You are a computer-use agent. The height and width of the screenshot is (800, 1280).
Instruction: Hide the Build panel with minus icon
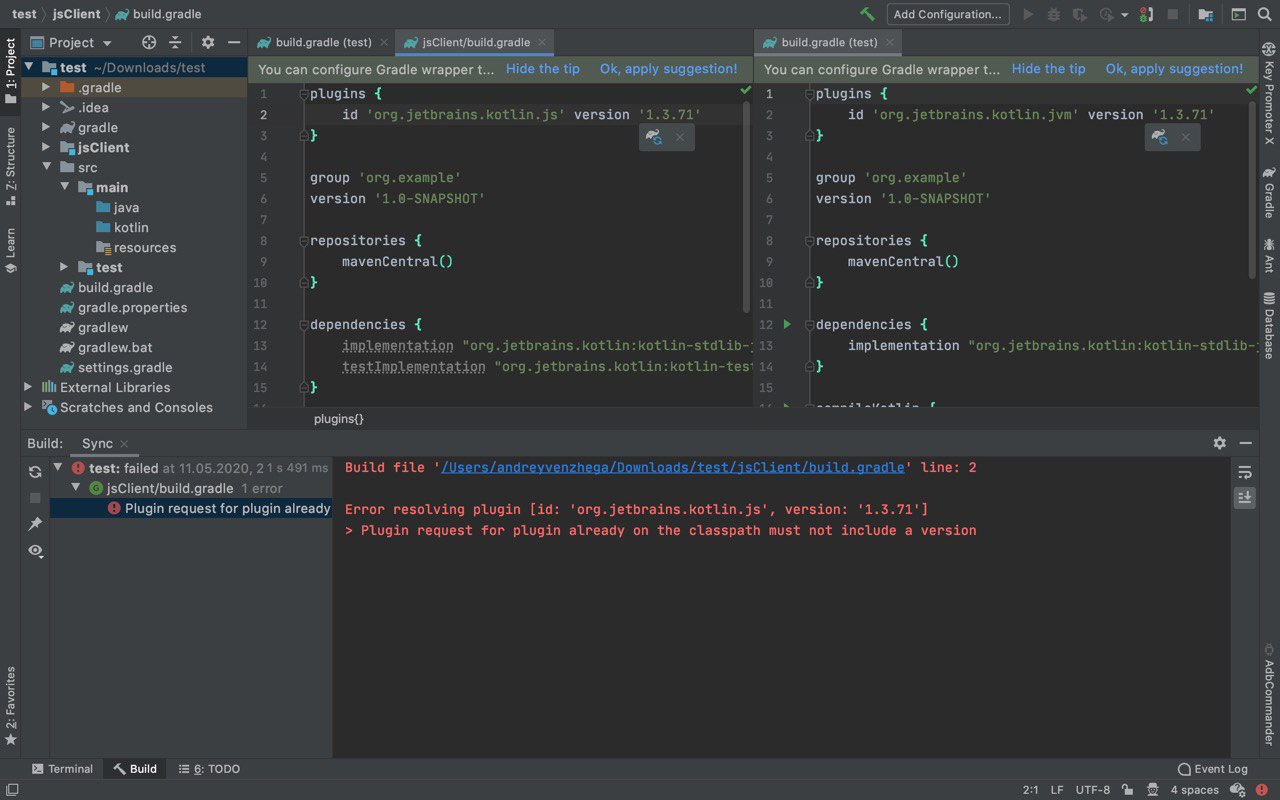point(1245,442)
